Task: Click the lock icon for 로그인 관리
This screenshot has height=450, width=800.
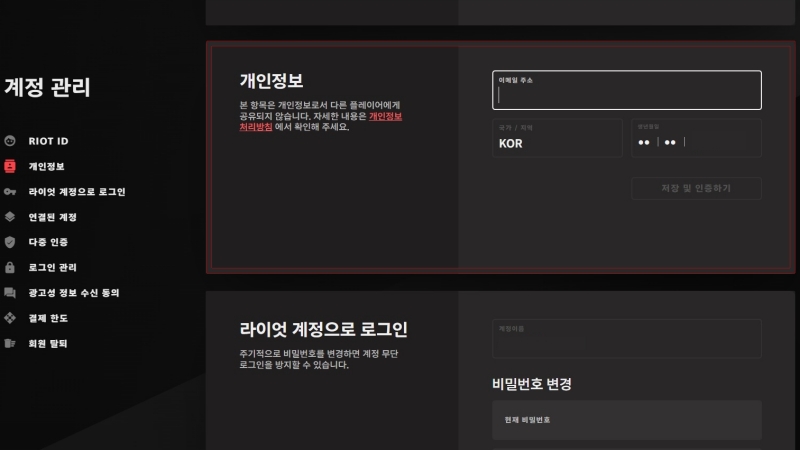Action: (10, 267)
